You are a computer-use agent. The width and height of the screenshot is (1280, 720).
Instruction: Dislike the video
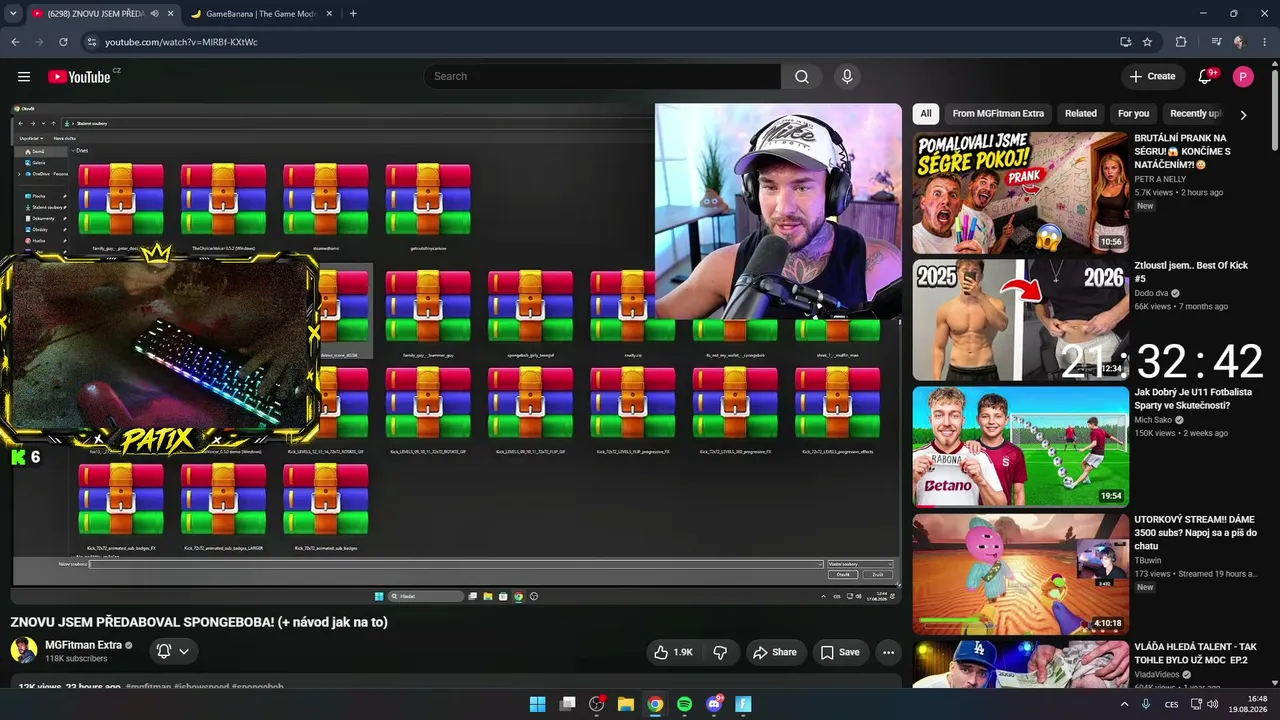(x=720, y=652)
